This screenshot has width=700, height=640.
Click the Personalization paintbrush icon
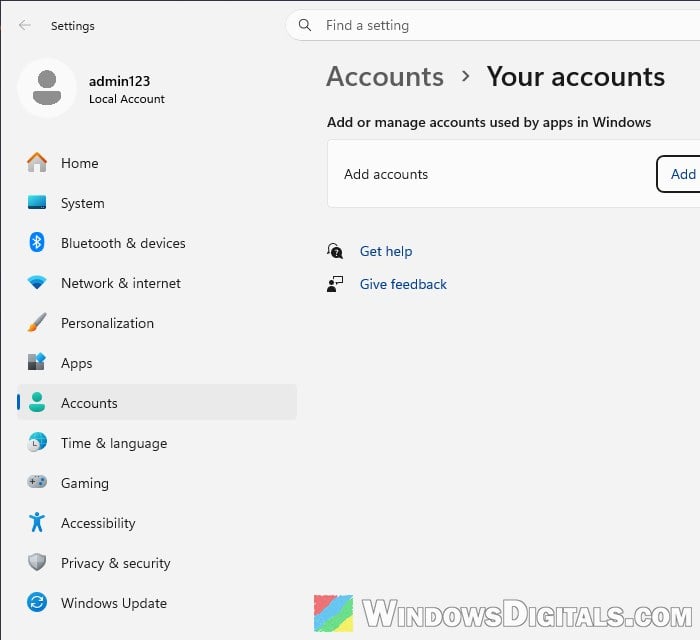37,322
